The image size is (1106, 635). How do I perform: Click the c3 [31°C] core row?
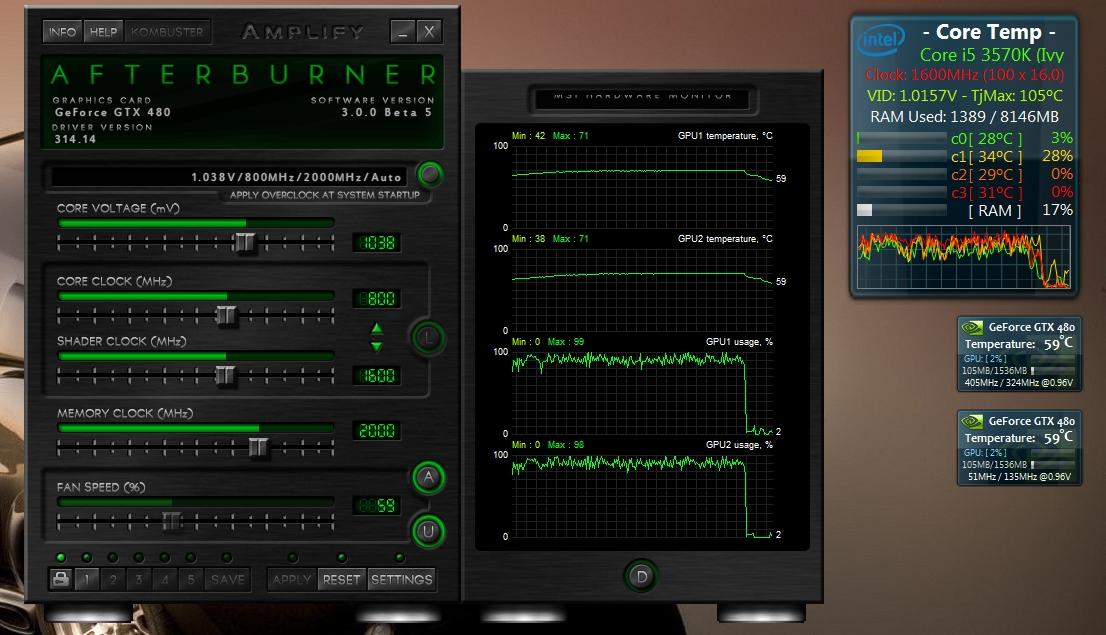pos(964,192)
